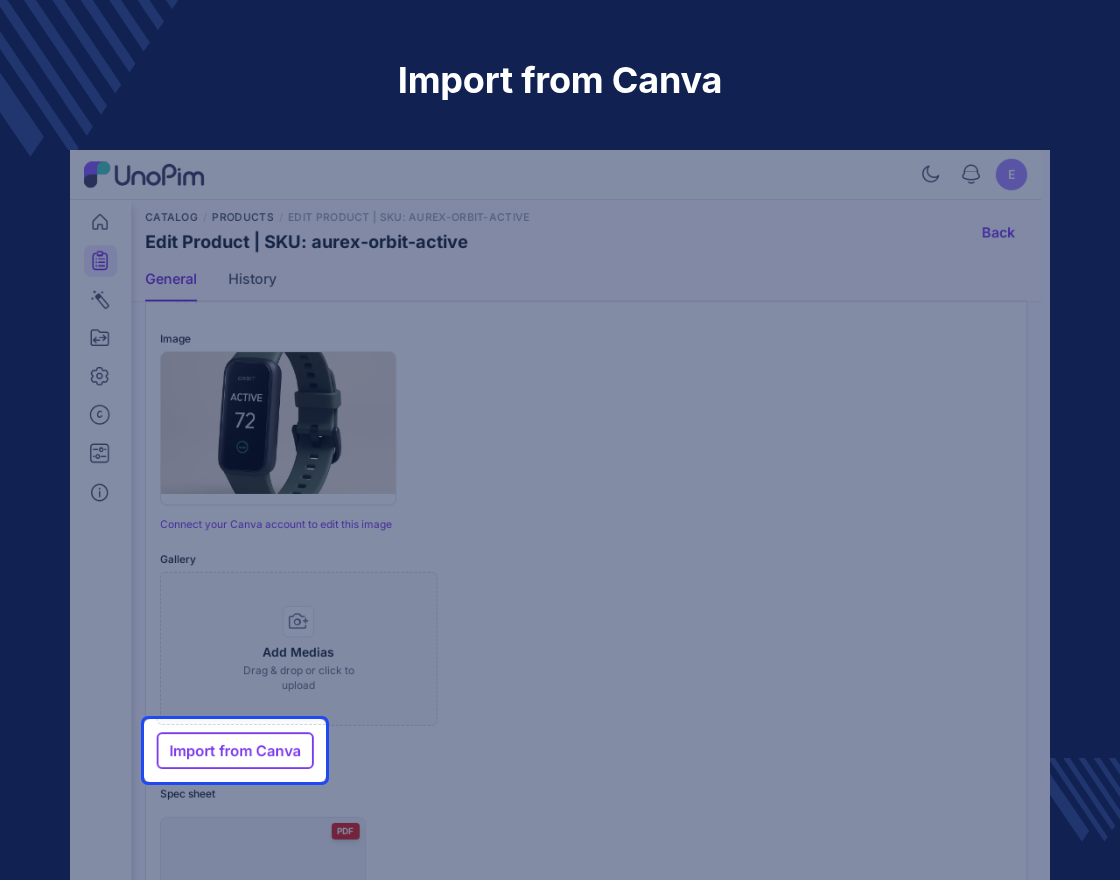Click the Add Medias label
This screenshot has width=1120, height=880.
click(x=298, y=652)
